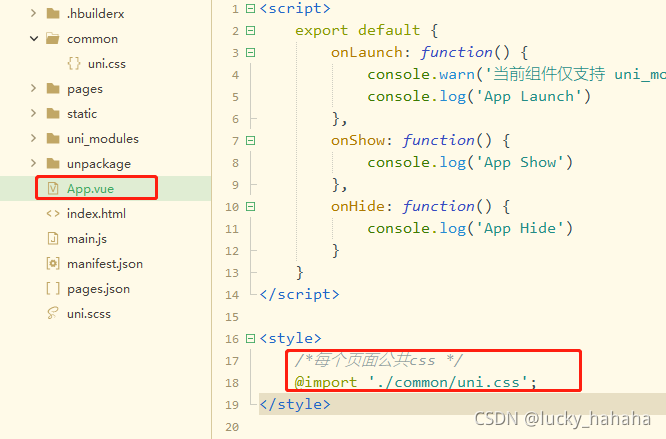This screenshot has height=439, width=666.
Task: Click the App.vue Vue file icon
Action: click(x=53, y=189)
